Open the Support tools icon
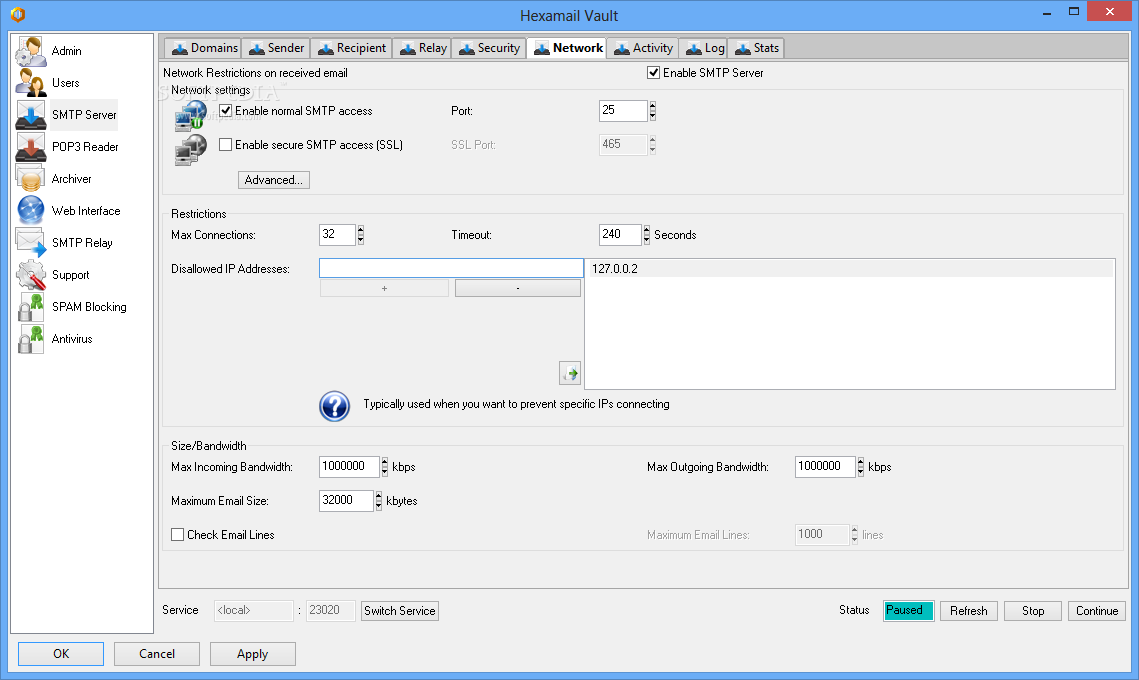 click(31, 275)
